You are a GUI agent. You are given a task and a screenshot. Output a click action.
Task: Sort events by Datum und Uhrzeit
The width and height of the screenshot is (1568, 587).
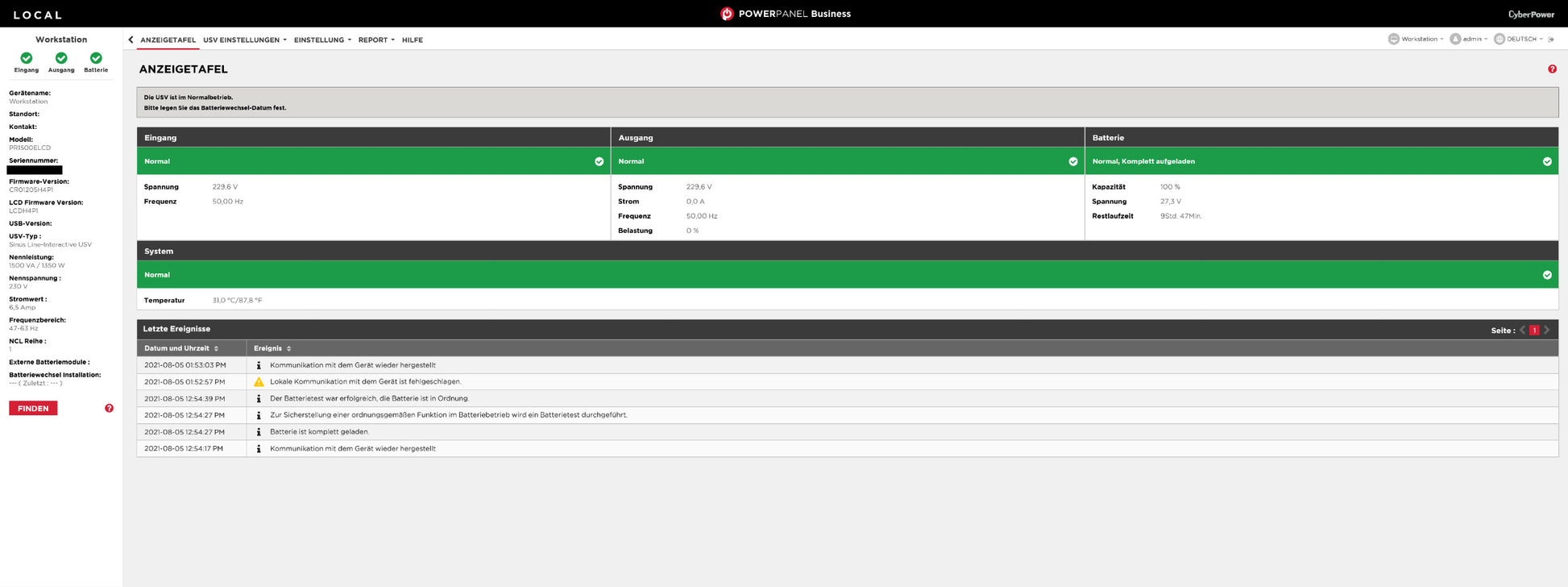tap(181, 348)
